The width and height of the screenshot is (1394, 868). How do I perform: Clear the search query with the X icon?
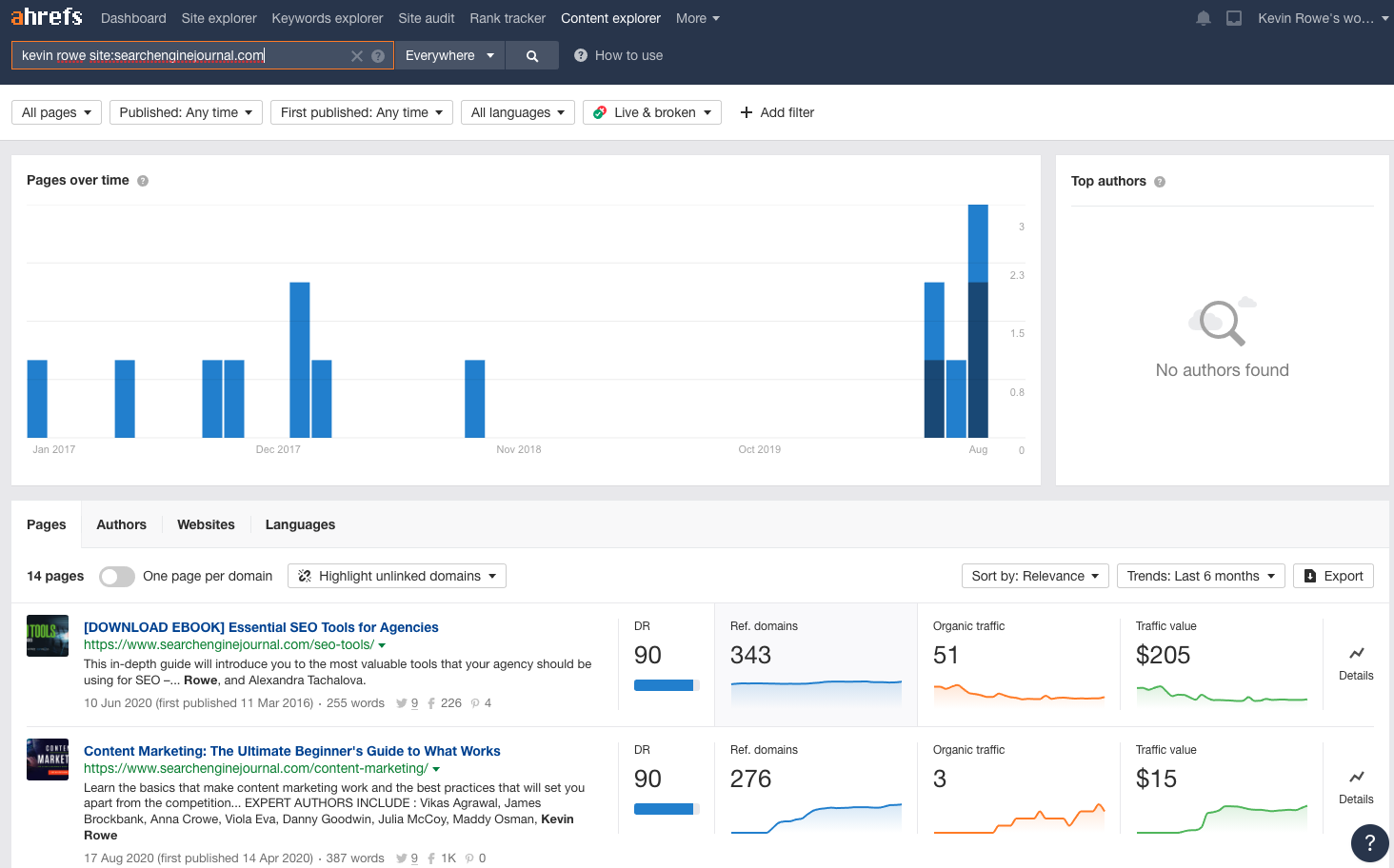357,56
